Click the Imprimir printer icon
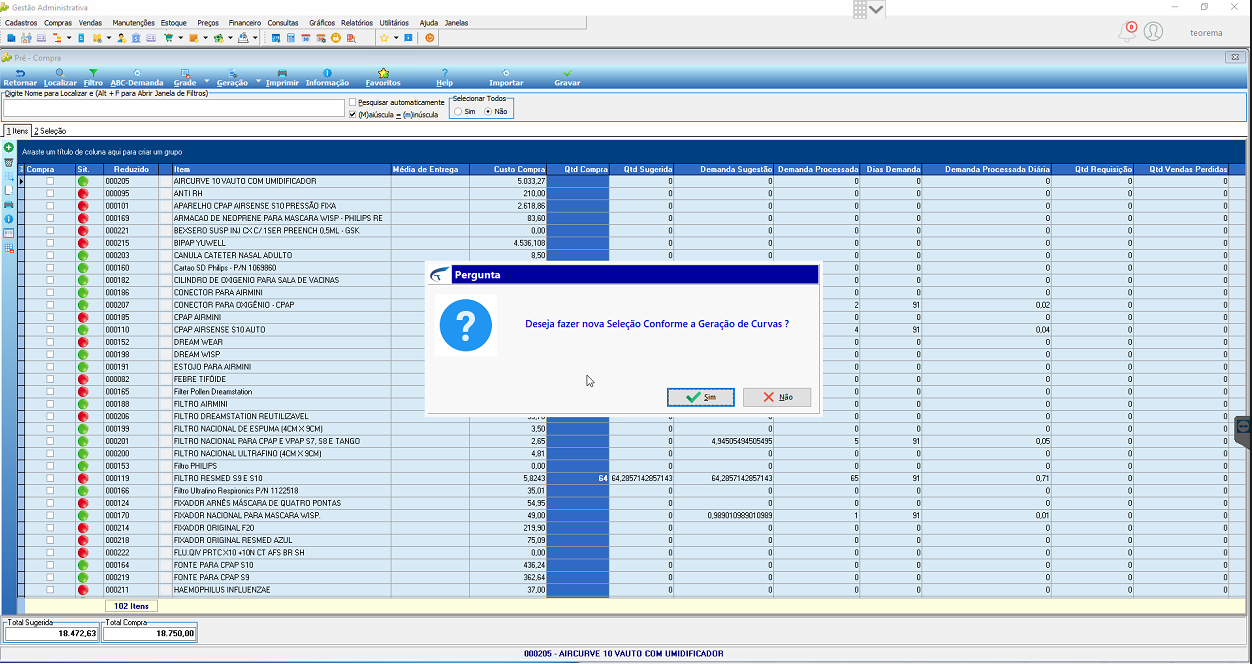This screenshot has height=664, width=1252. (282, 73)
